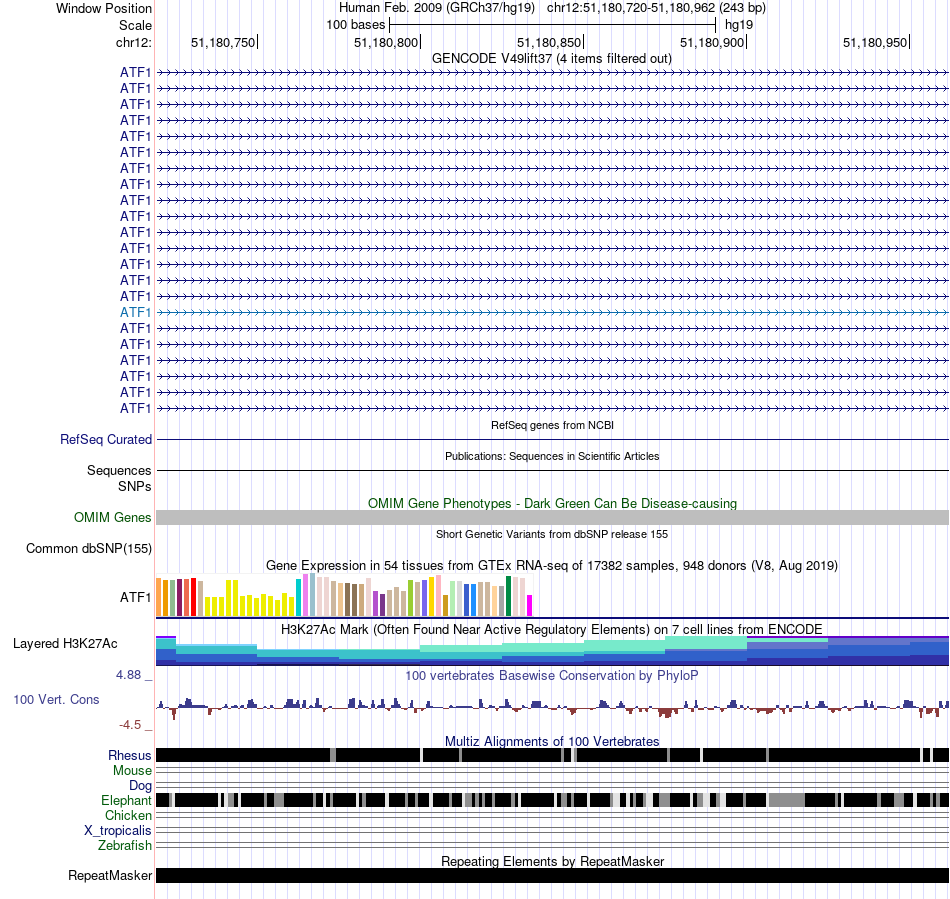Click the gray OMIM Genes bar
Screen dimensions: 950x899
[552, 517]
